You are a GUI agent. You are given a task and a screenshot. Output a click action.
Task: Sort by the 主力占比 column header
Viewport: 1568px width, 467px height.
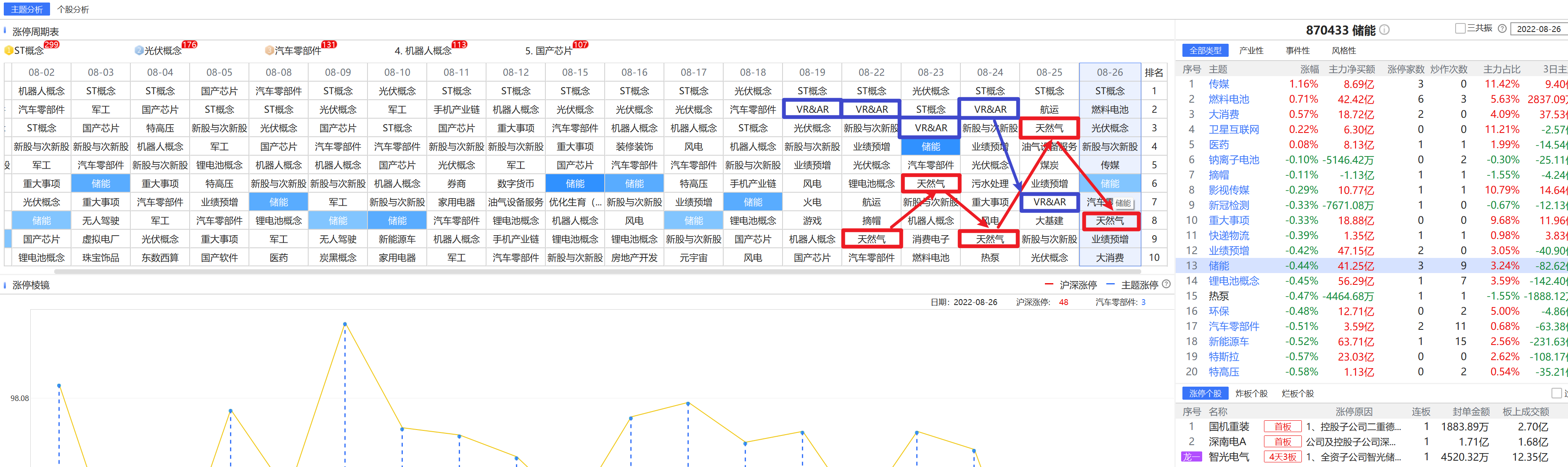tap(1502, 69)
